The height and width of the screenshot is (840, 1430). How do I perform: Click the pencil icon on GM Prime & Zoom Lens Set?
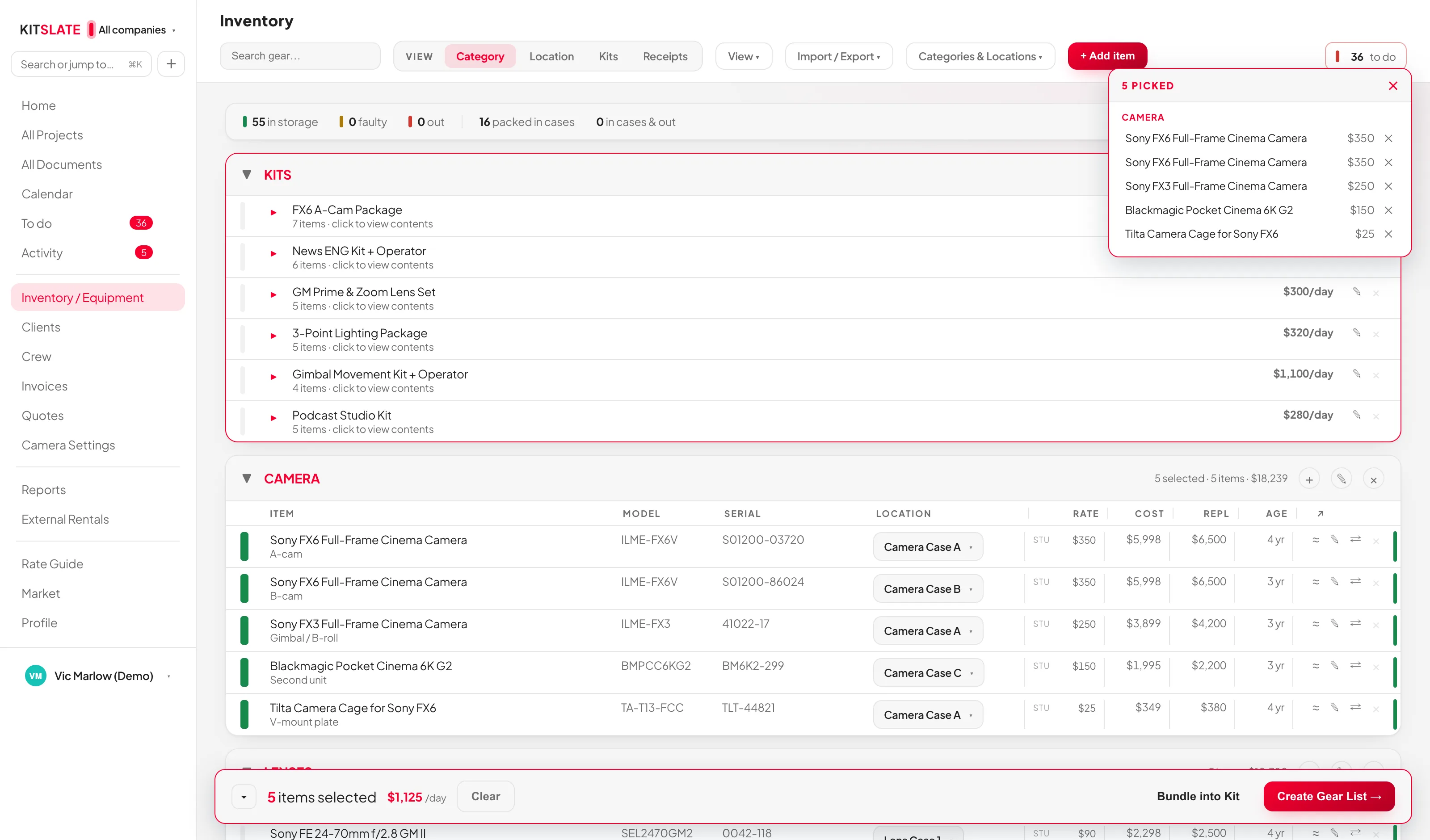pos(1357,292)
